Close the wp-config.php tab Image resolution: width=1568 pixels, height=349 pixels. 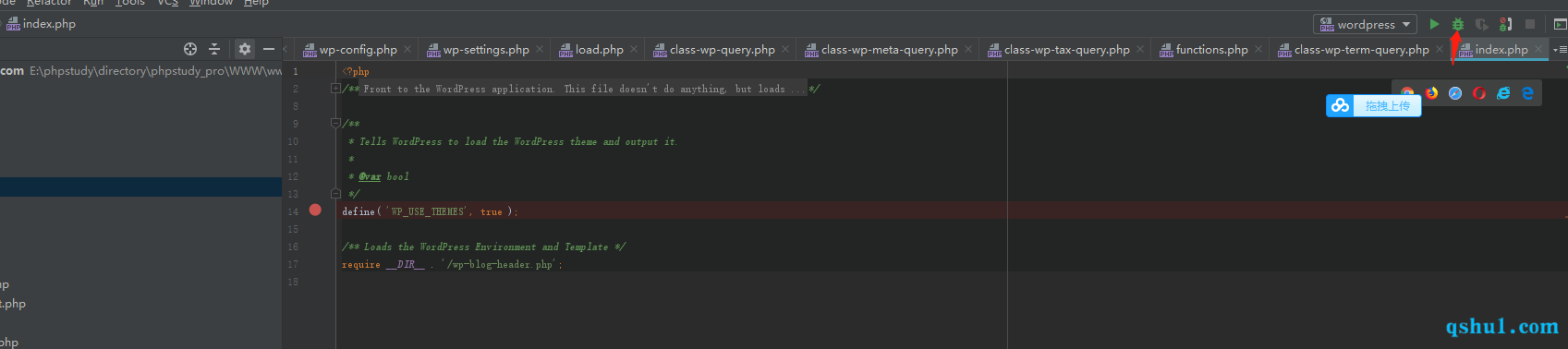click(x=407, y=50)
